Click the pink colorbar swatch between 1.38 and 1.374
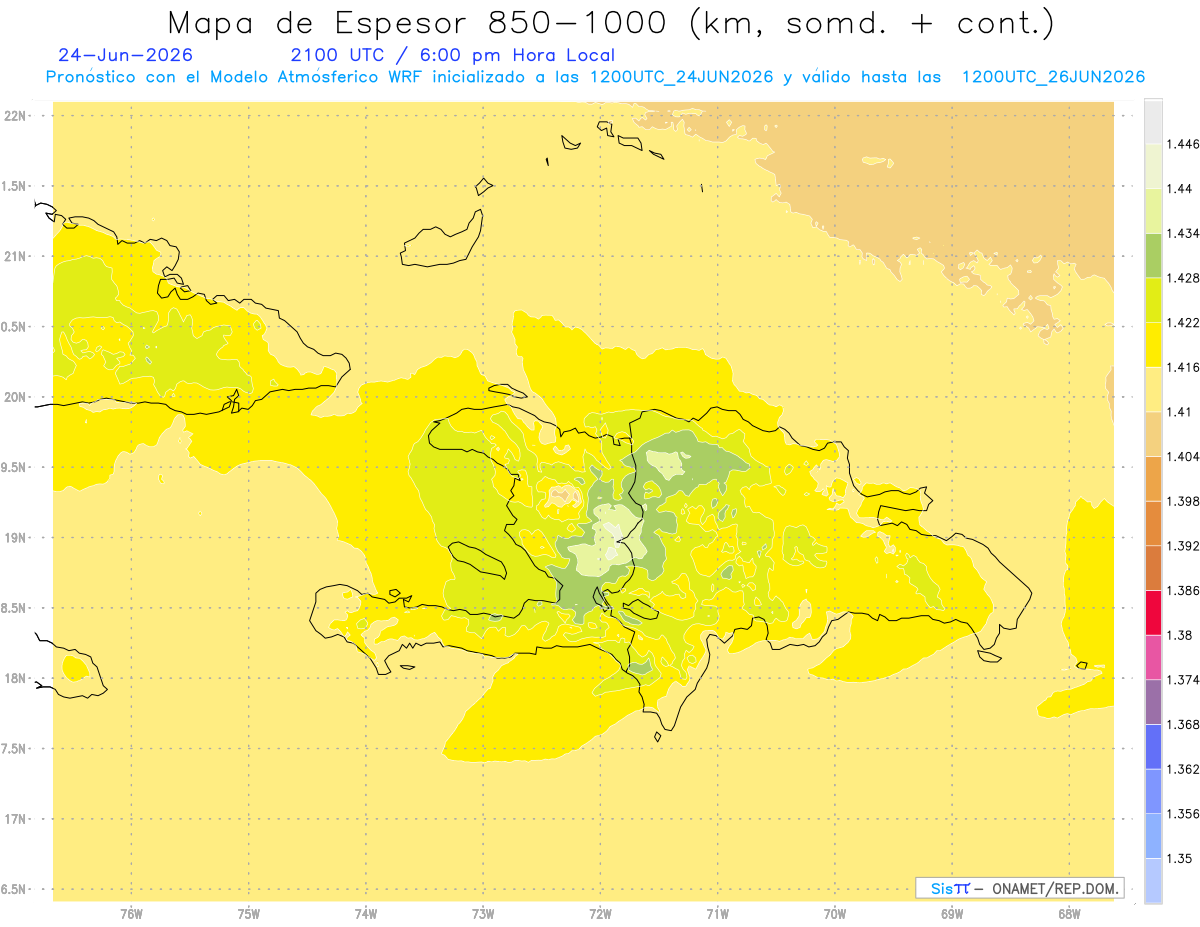 pos(1153,657)
